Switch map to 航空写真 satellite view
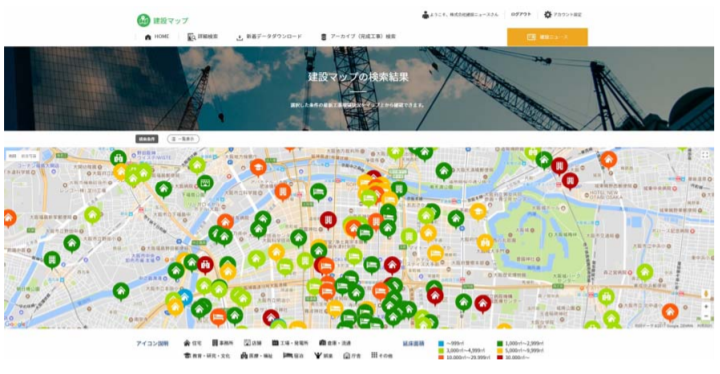Viewport: 720px width, 374px height. coord(29,156)
